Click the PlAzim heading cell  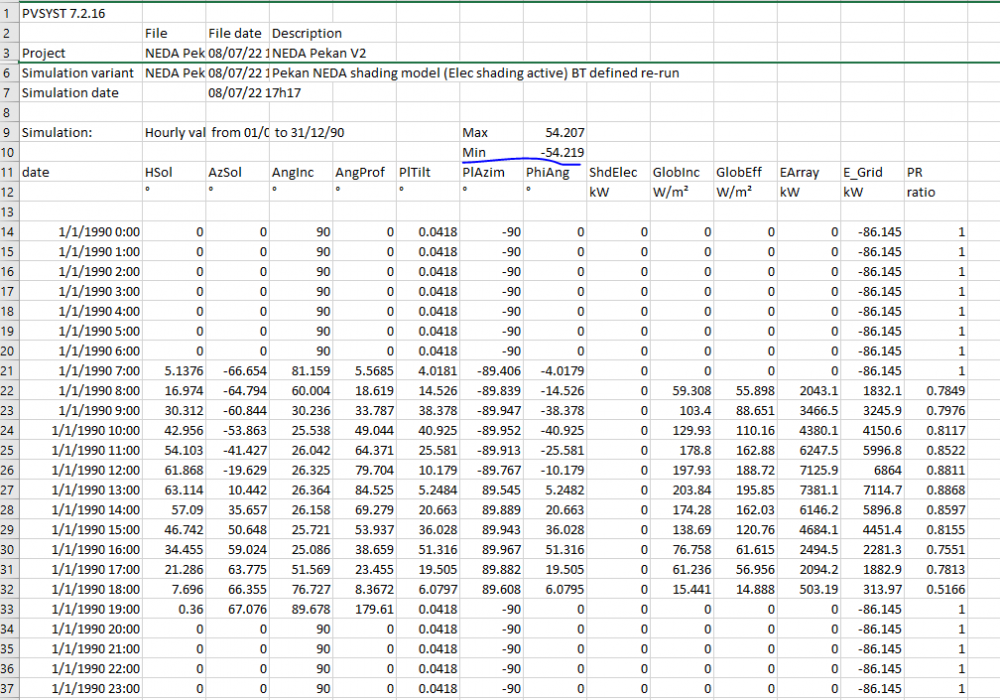click(x=482, y=172)
